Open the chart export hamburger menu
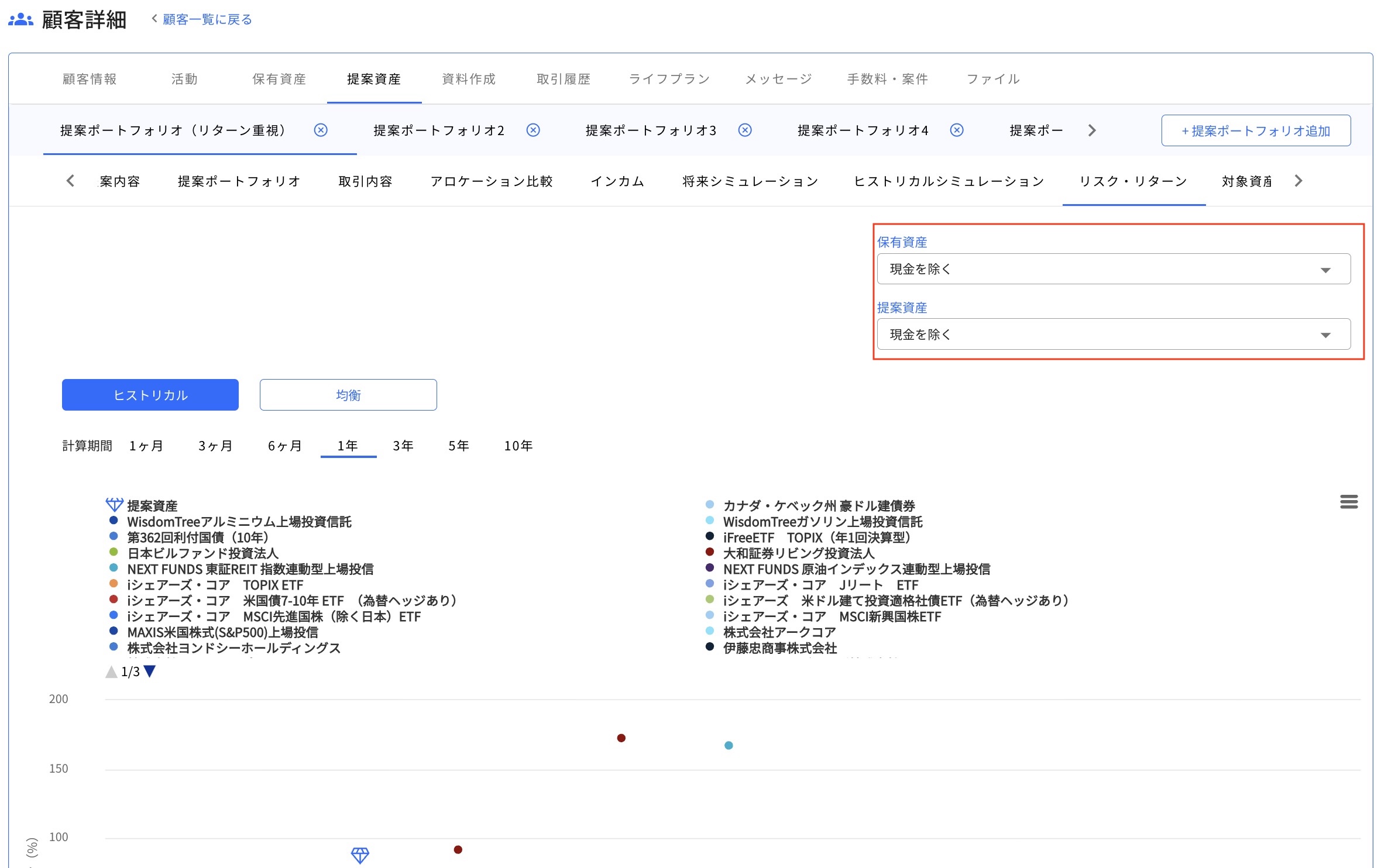 click(1349, 501)
